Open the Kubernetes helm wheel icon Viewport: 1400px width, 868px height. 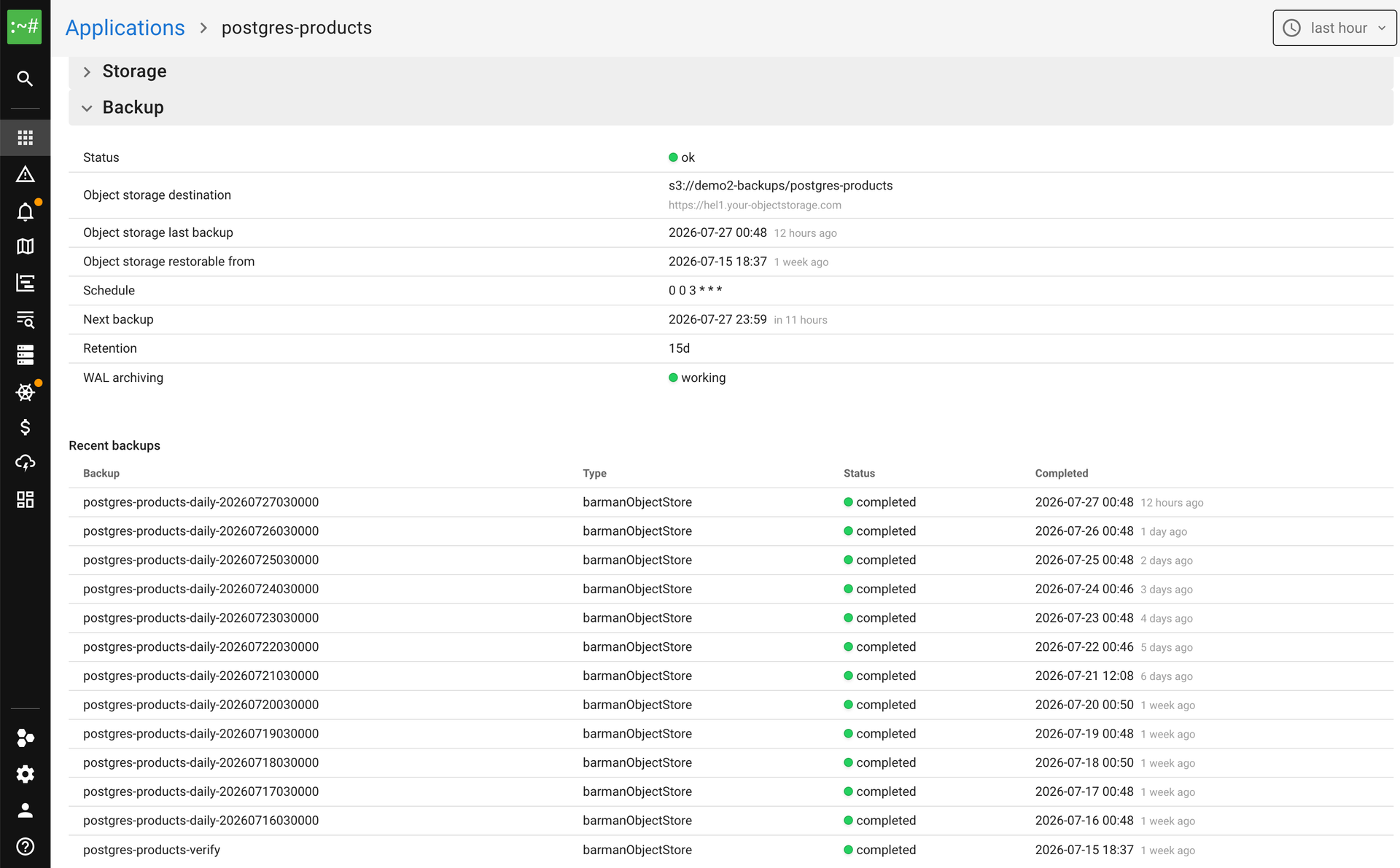tap(25, 392)
